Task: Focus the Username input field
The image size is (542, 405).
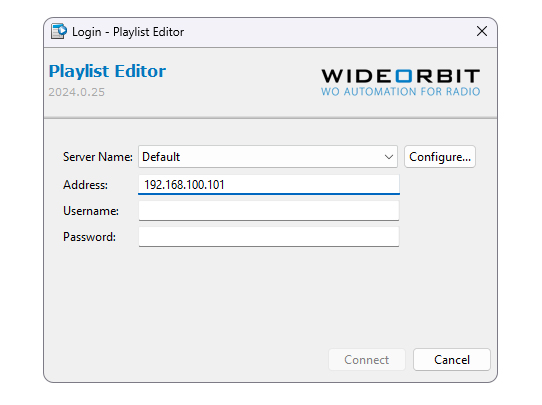Action: click(x=269, y=211)
